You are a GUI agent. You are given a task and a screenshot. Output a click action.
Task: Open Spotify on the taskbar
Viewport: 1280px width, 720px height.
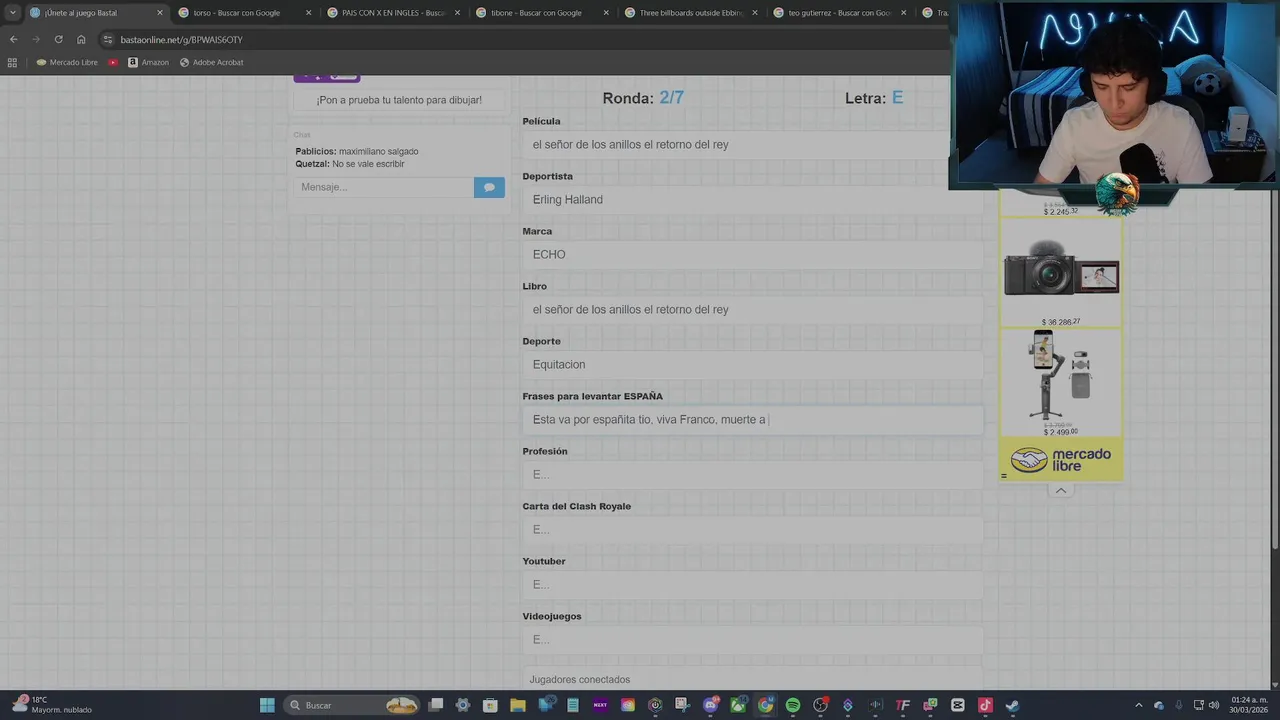[793, 705]
